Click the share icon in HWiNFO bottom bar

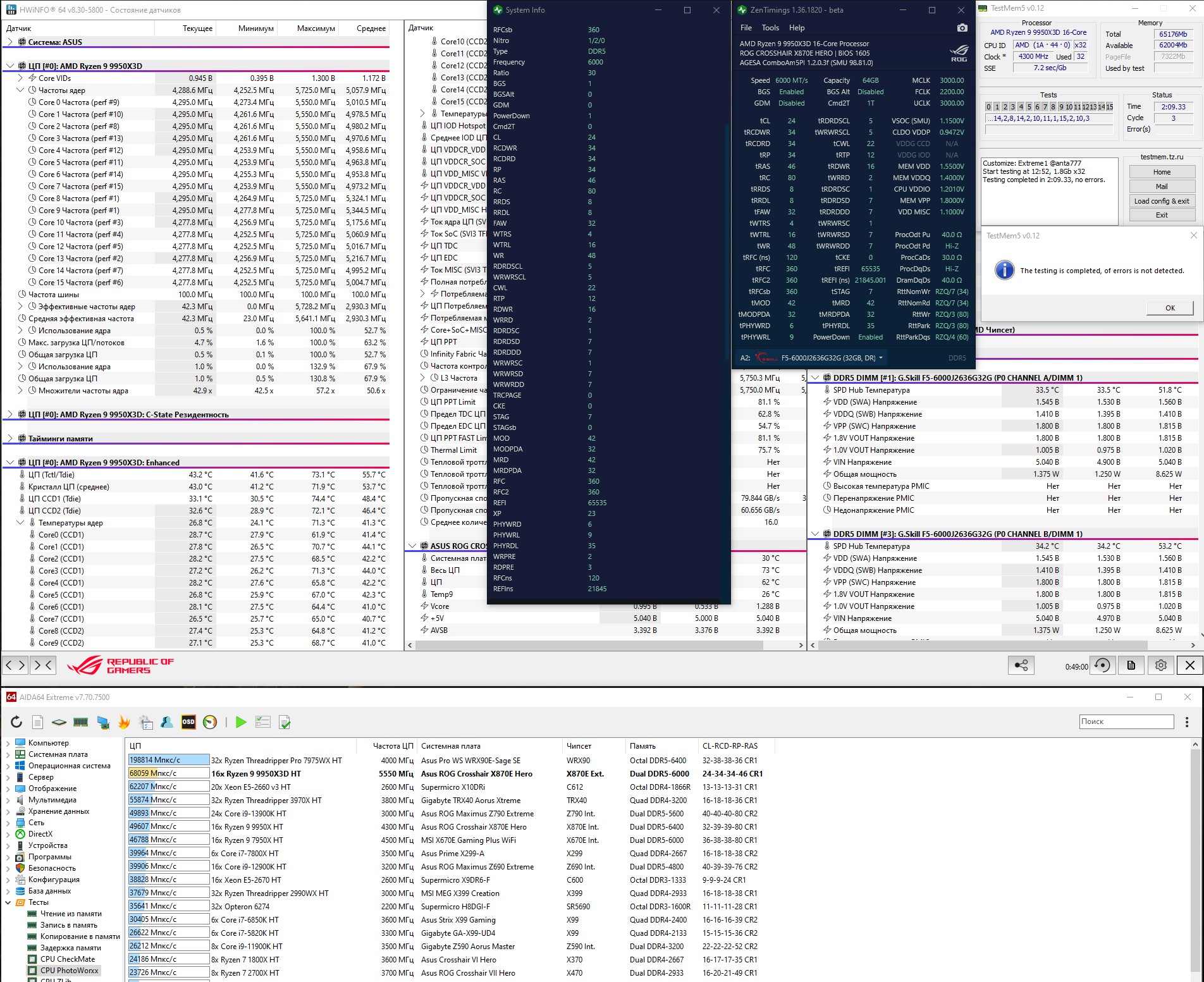pos(1021,665)
